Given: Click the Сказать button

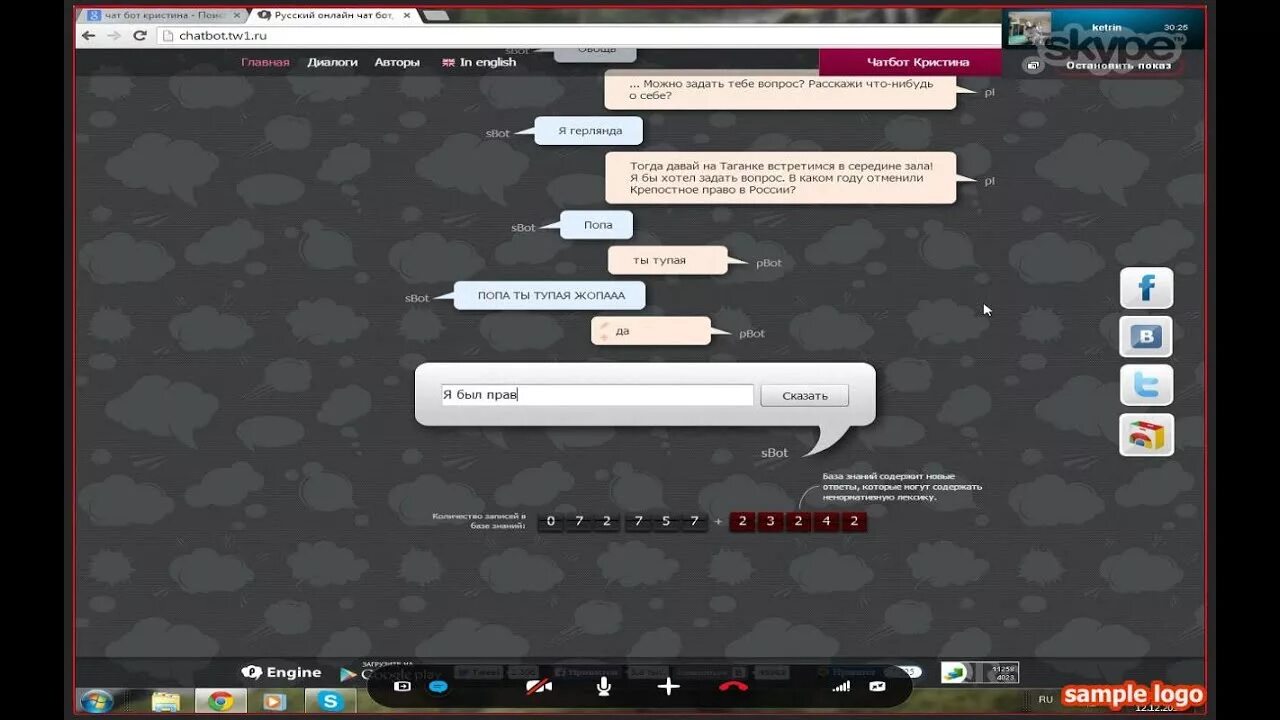Looking at the screenshot, I should click(804, 396).
